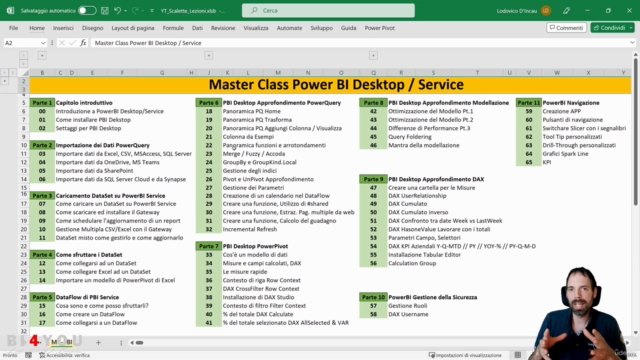Click the horizontal scrollbar thumb
This screenshot has width=640, height=360.
pyautogui.click(x=140, y=343)
